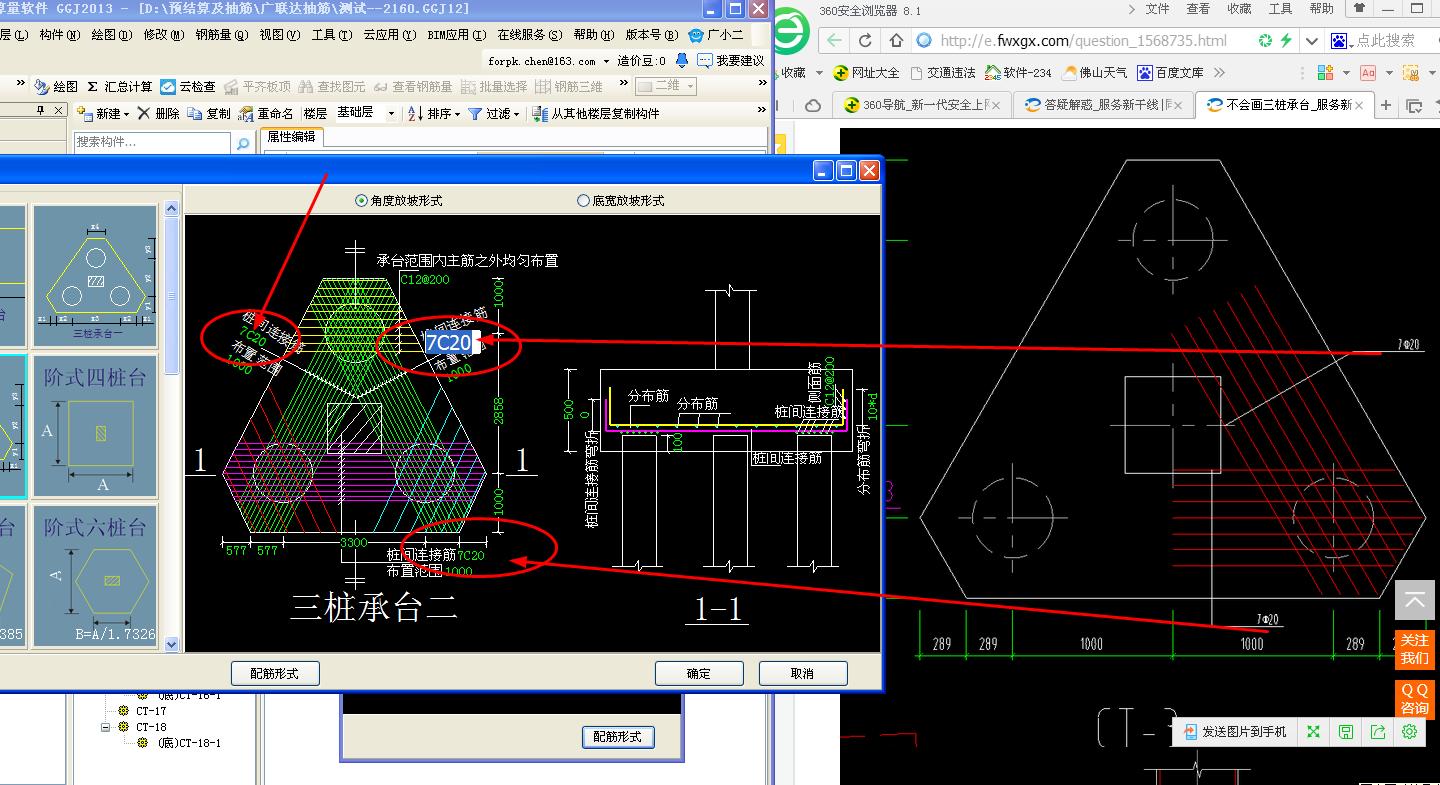This screenshot has width=1440, height=785.
Task: Click the 绘图 drawing tool in GGJ toolbar
Action: [x=56, y=87]
